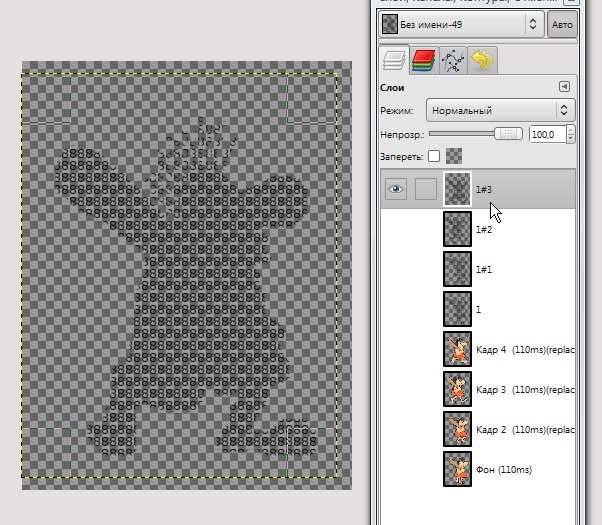Select layer 'Кадр 2 (110ms)'

(478, 429)
